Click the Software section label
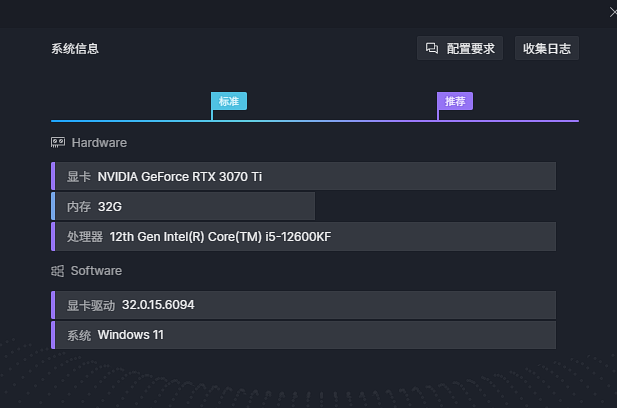617x408 pixels. (96, 271)
